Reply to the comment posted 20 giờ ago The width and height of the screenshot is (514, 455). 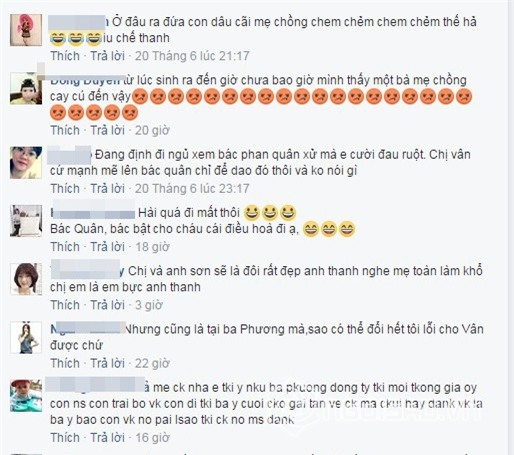pos(108,130)
